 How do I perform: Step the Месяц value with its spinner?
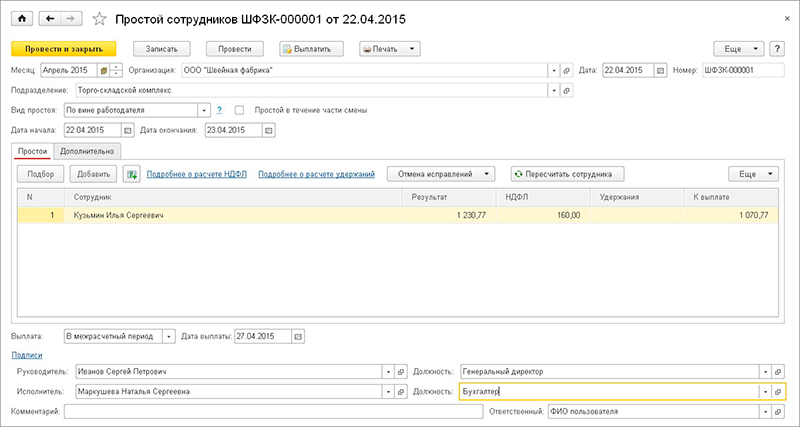tap(117, 70)
